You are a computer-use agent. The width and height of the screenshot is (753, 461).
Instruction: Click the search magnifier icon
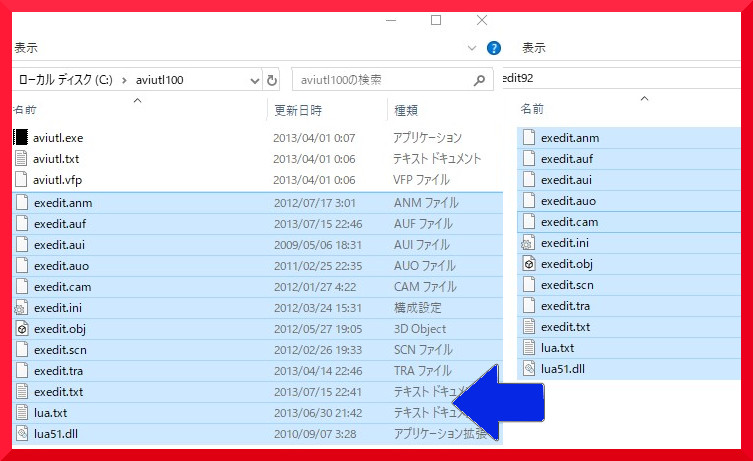click(x=479, y=80)
